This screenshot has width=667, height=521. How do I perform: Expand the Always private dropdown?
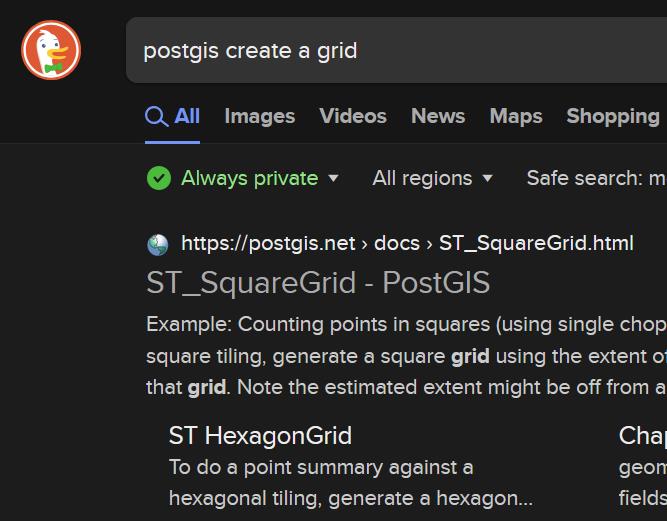pos(258,178)
